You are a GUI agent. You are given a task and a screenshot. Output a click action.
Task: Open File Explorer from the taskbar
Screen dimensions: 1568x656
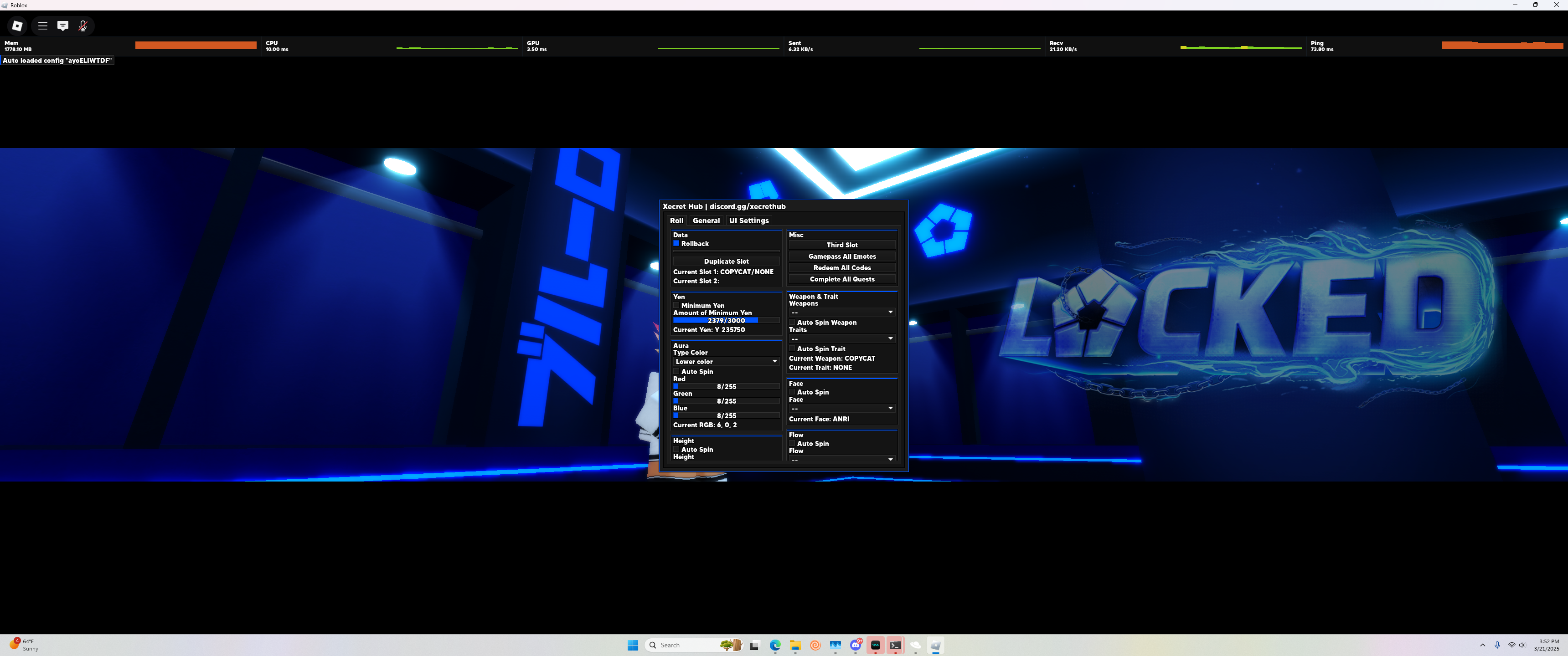795,645
